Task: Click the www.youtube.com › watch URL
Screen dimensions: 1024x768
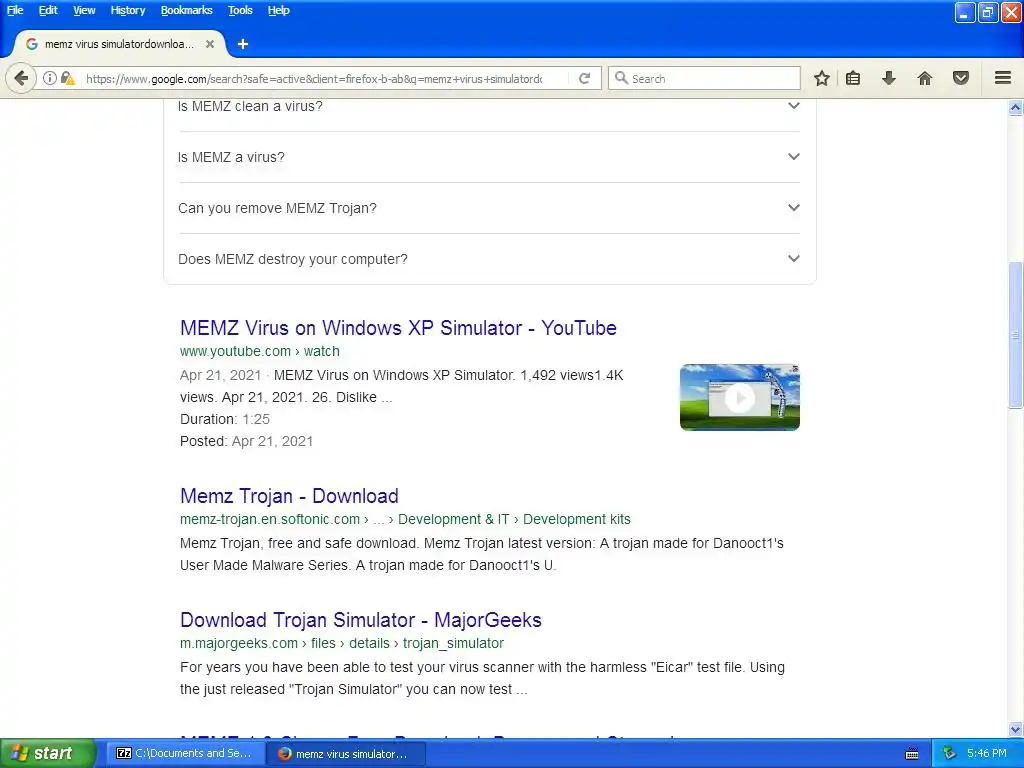Action: pyautogui.click(x=260, y=351)
